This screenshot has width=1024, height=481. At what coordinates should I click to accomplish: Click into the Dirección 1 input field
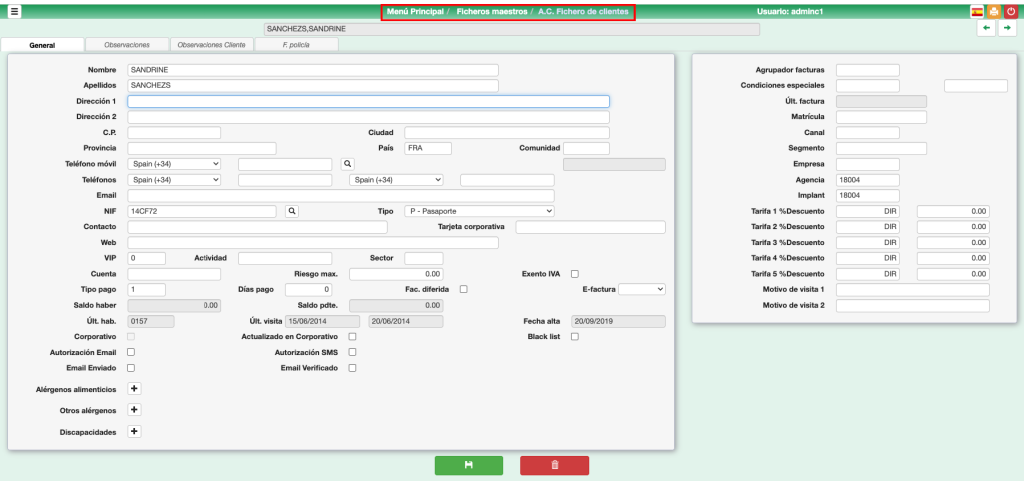368,101
